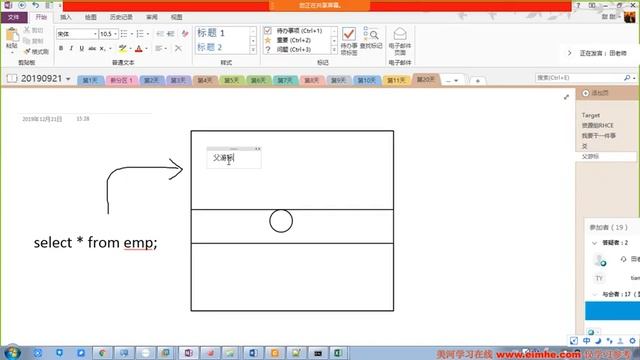Open the font size 10.5 dropdown
Viewport: 640px width, 360px height.
[x=116, y=34]
